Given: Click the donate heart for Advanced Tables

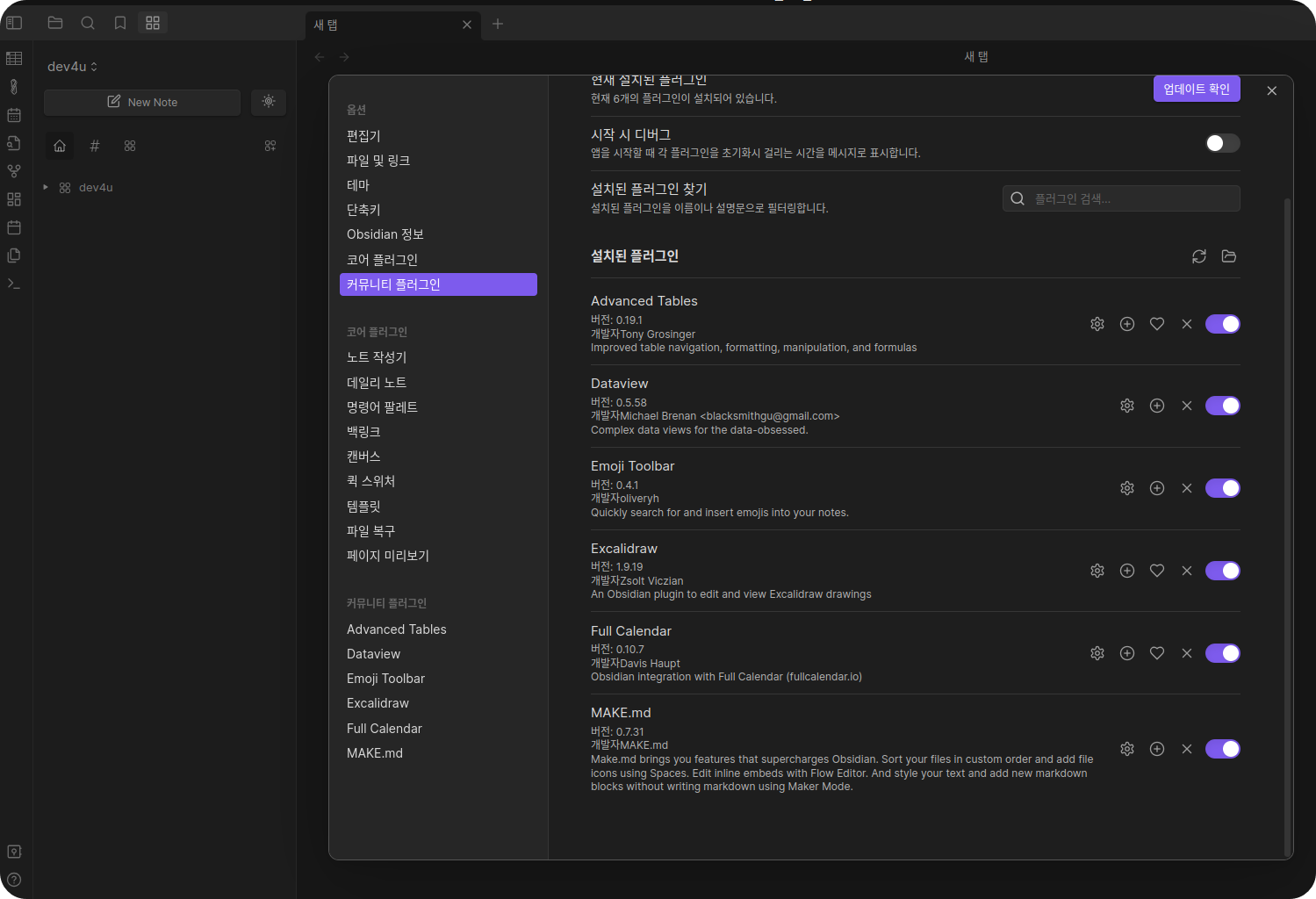Looking at the screenshot, I should (x=1157, y=324).
